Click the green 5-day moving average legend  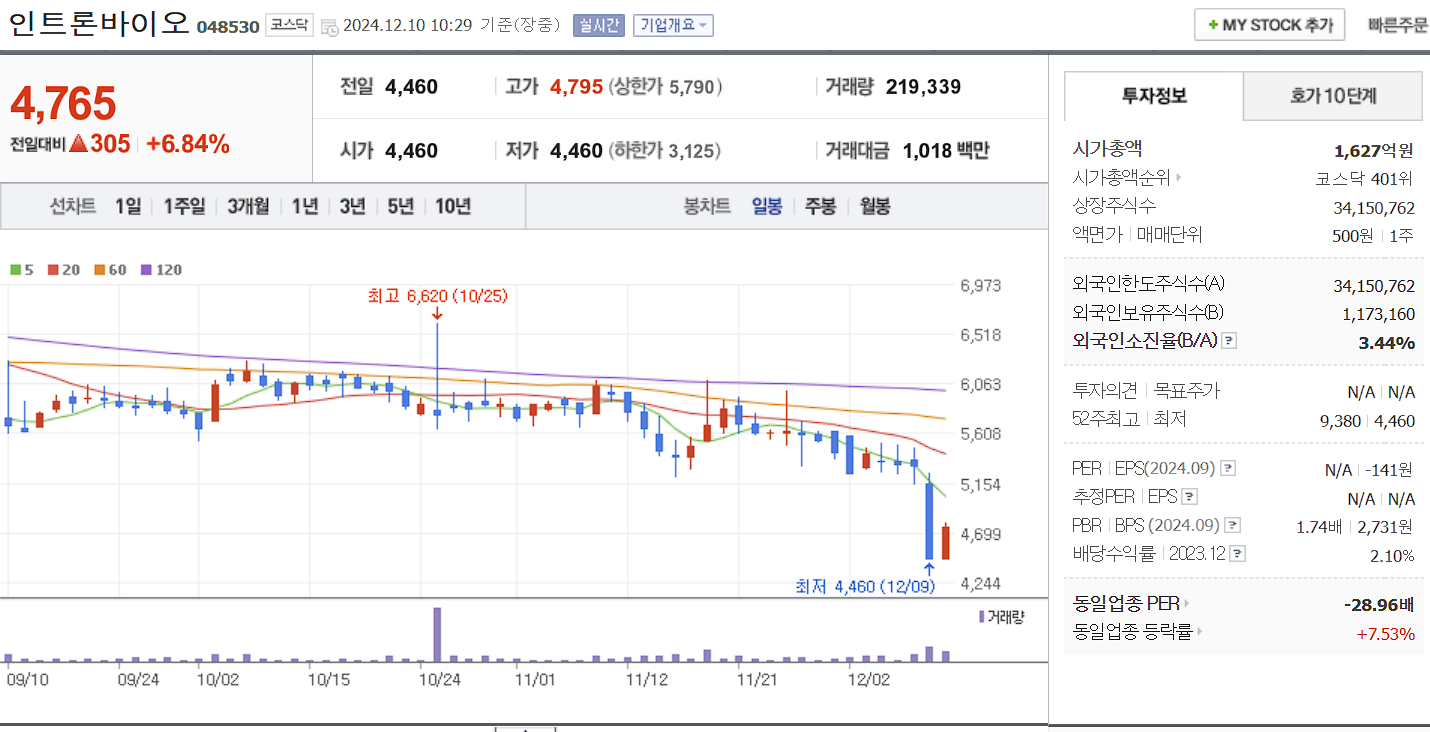click(22, 270)
